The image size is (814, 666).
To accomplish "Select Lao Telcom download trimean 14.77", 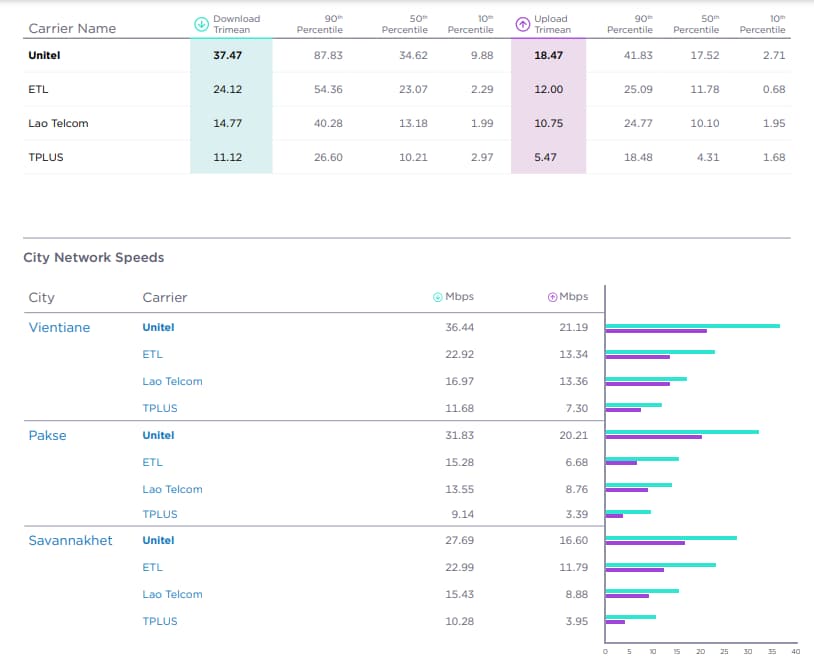I will pyautogui.click(x=227, y=124).
